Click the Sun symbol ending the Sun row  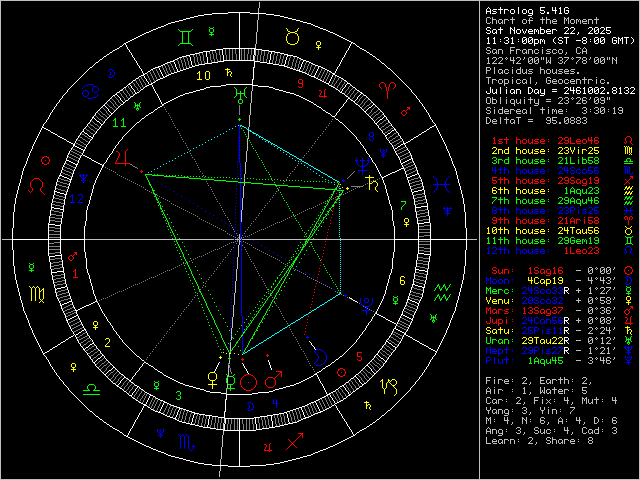click(629, 271)
